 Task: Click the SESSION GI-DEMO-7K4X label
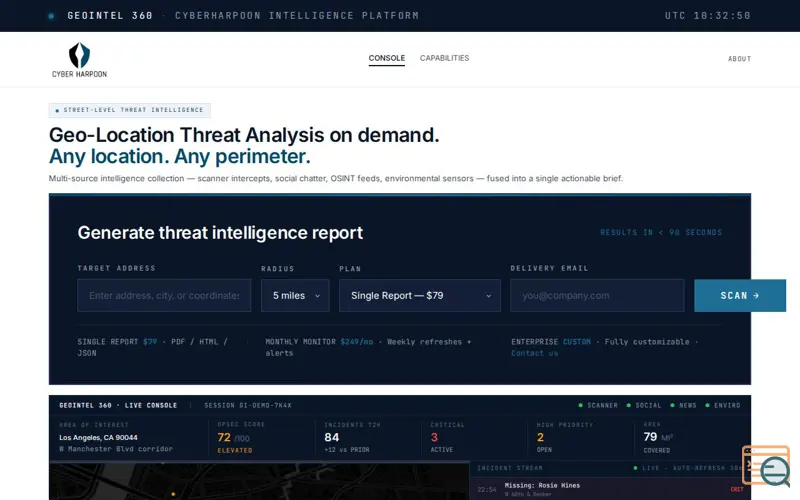[248, 405]
